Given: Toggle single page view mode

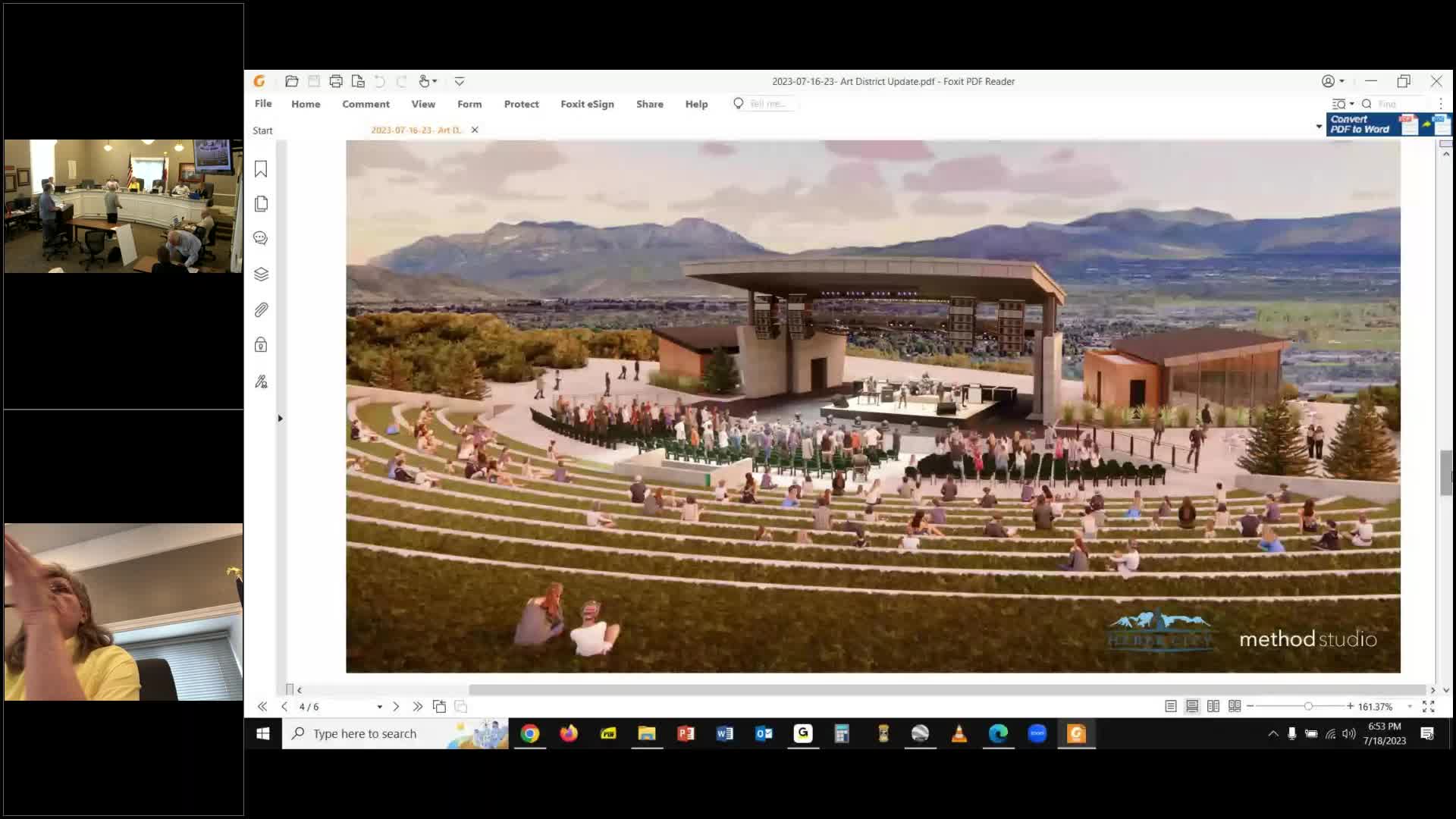Looking at the screenshot, I should (1170, 706).
